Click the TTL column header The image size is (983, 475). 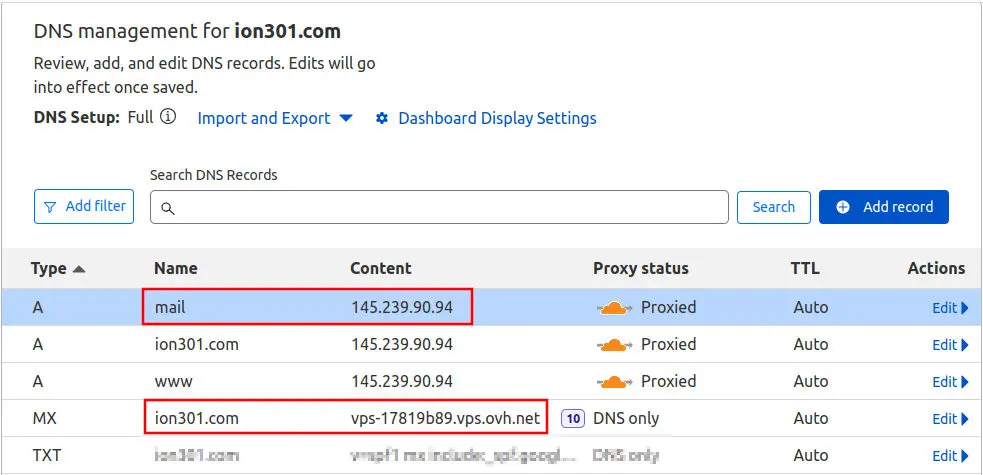click(x=805, y=268)
